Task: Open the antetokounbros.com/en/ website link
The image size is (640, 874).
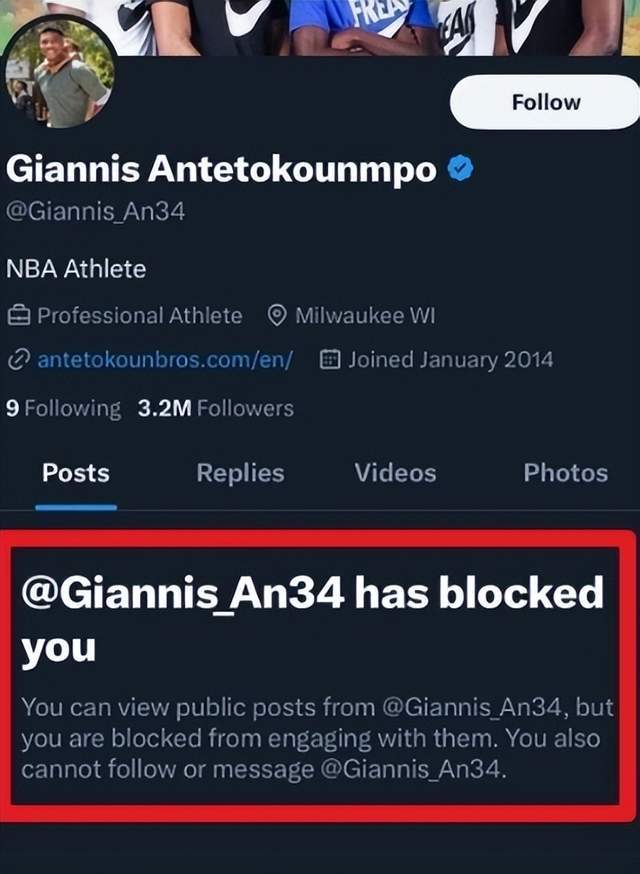Action: (165, 360)
